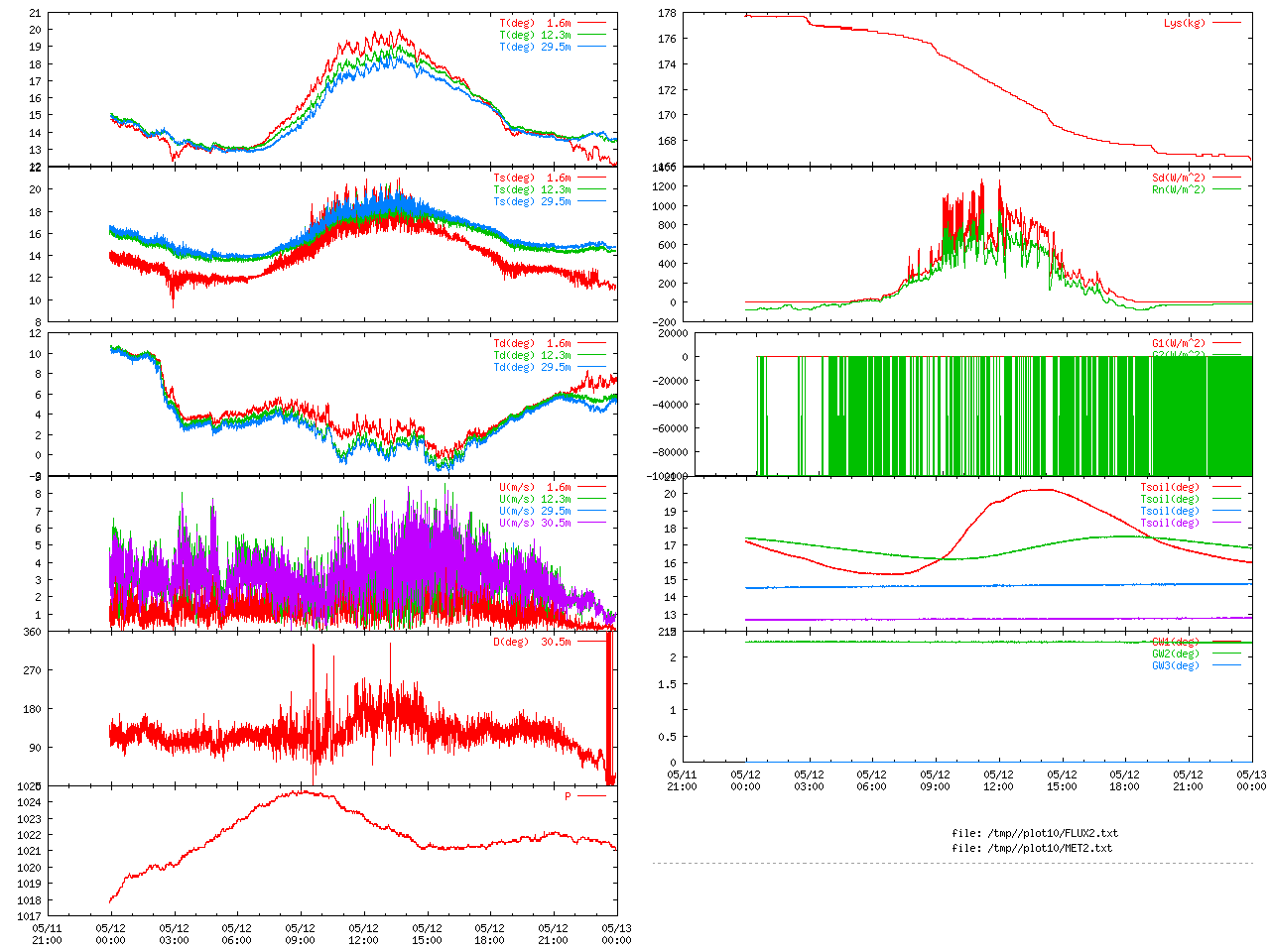
Task: Click the T(deg) 29.5m legend text
Action: point(536,47)
